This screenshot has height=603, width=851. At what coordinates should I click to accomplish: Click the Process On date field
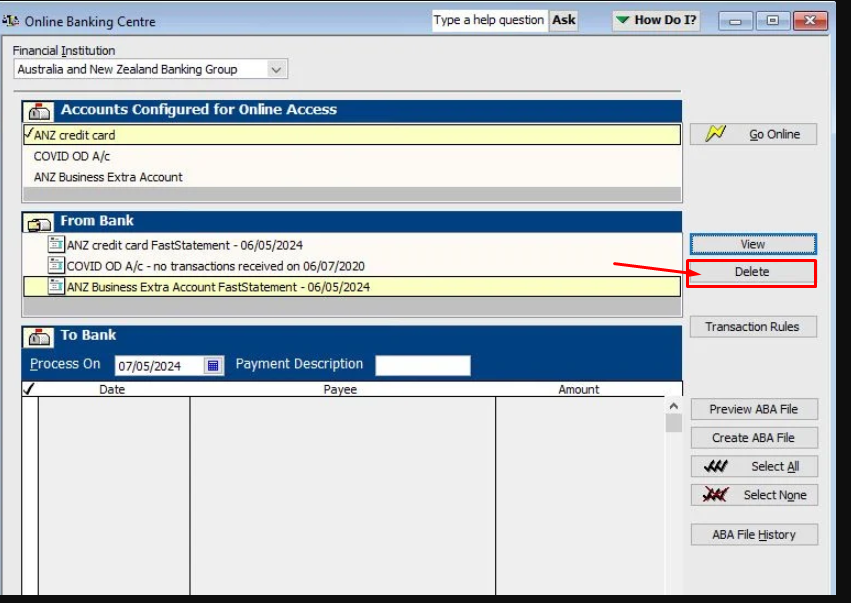(160, 366)
